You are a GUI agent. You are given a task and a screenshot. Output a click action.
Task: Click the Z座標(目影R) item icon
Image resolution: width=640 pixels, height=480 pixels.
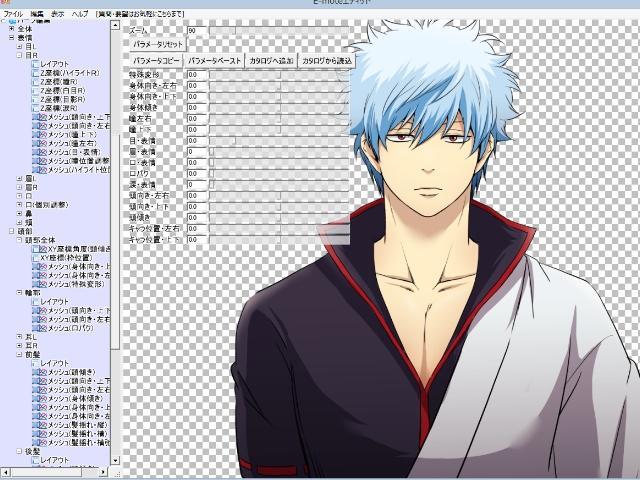[36, 99]
